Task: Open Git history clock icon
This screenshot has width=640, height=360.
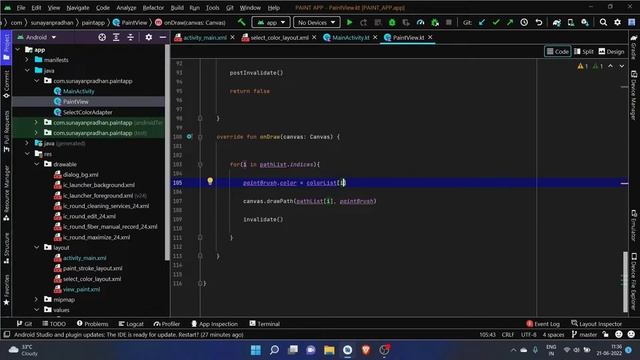Action: [x=524, y=22]
